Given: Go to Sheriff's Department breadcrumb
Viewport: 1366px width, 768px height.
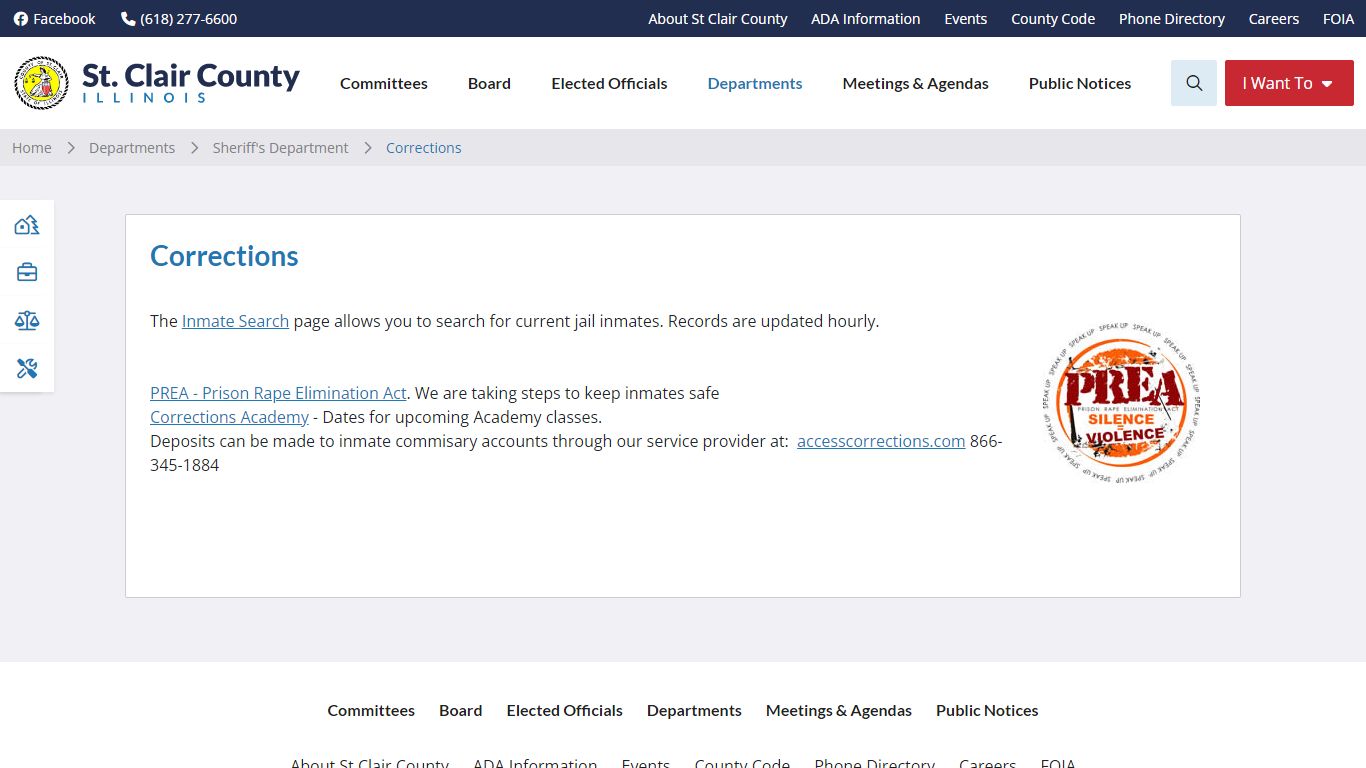Looking at the screenshot, I should (281, 147).
